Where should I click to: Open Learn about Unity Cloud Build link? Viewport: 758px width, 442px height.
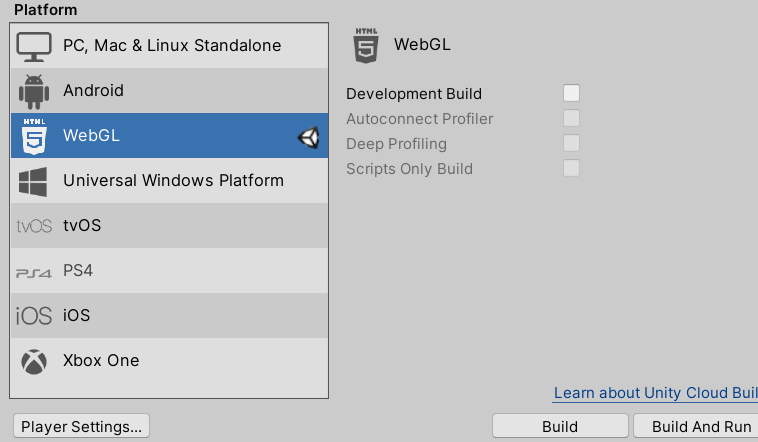point(656,393)
